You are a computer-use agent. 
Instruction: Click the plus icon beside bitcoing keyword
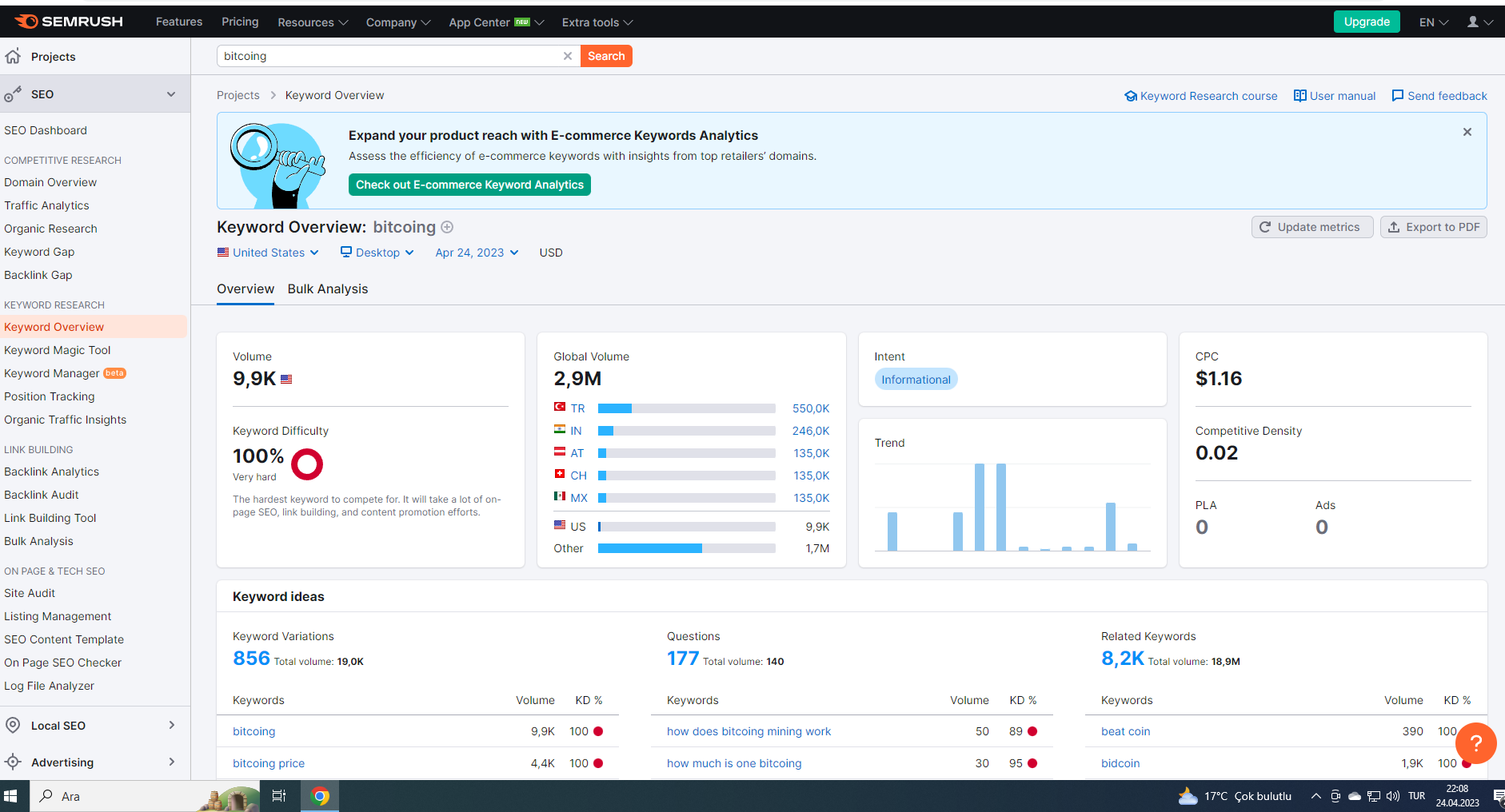pyautogui.click(x=447, y=227)
